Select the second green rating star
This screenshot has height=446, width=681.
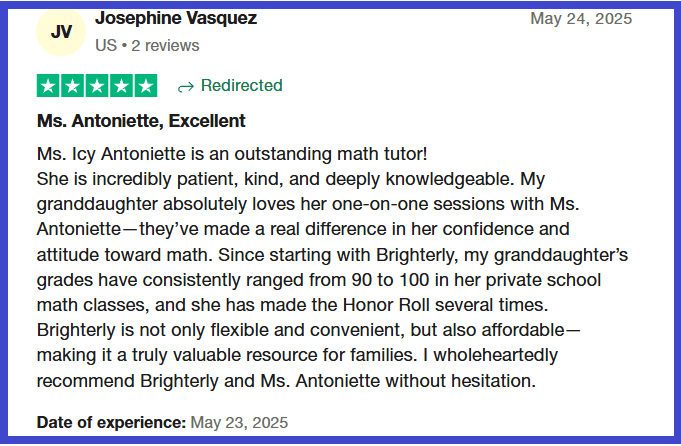(x=73, y=86)
